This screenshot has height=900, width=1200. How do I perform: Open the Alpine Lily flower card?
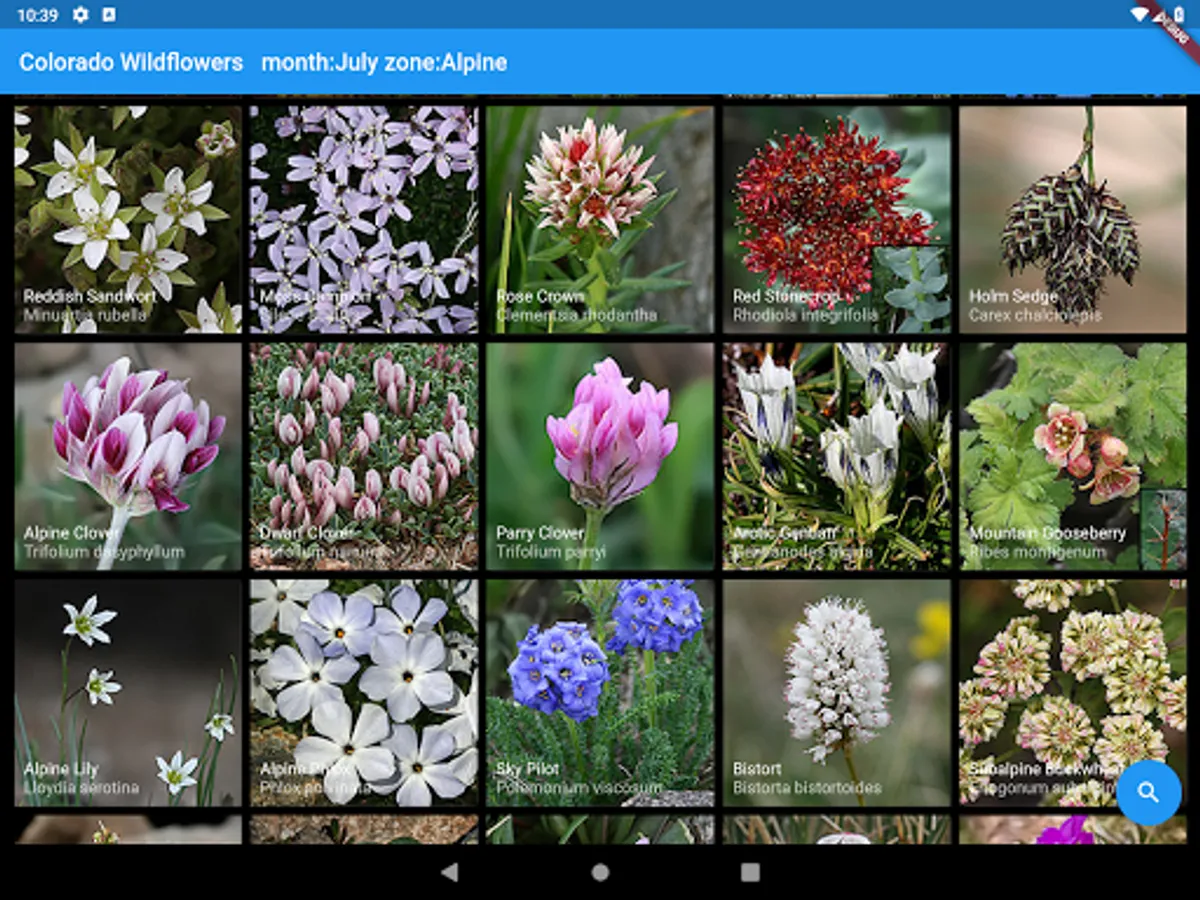click(x=128, y=693)
